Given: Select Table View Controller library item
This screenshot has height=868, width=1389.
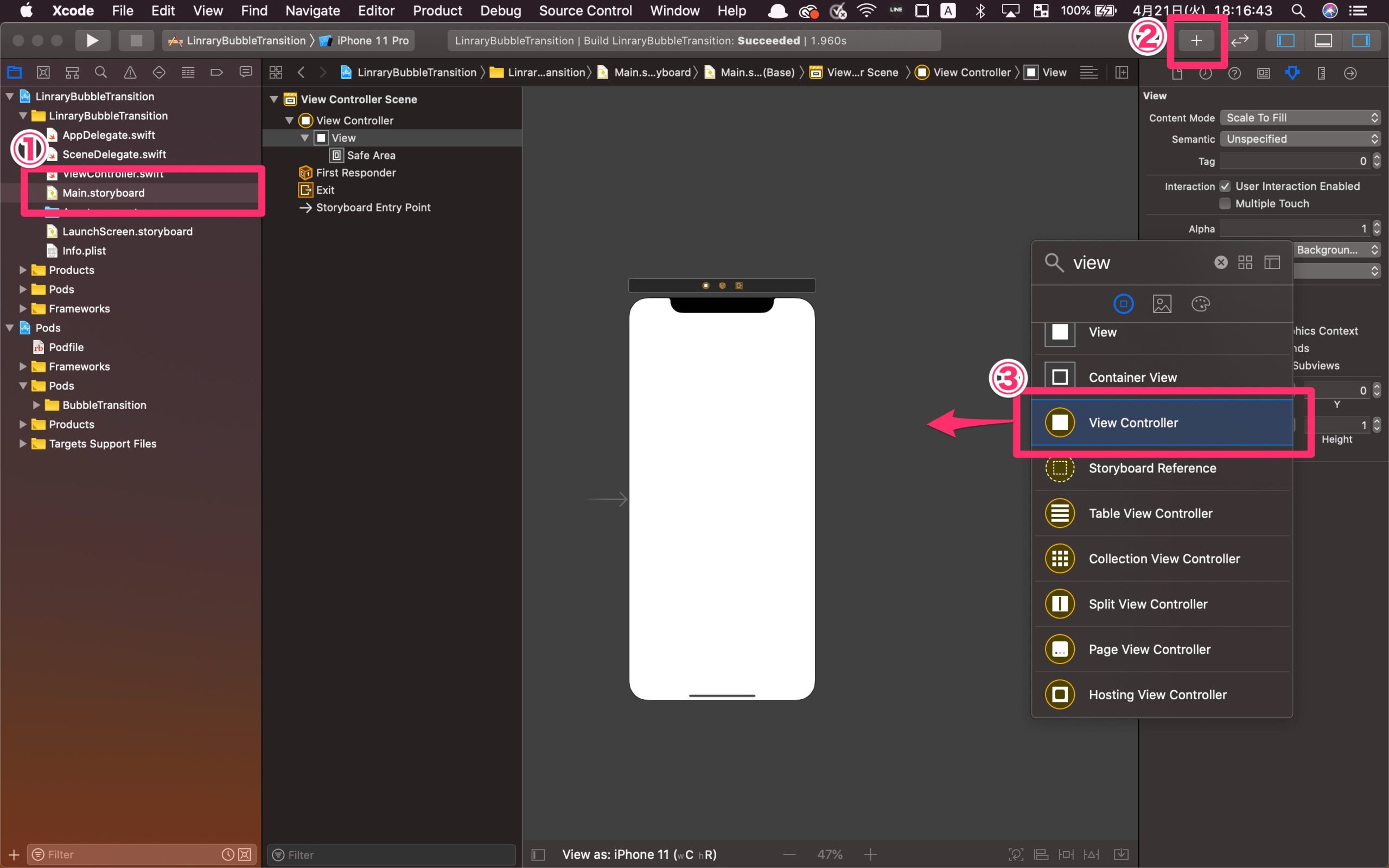Looking at the screenshot, I should pyautogui.click(x=1162, y=514).
